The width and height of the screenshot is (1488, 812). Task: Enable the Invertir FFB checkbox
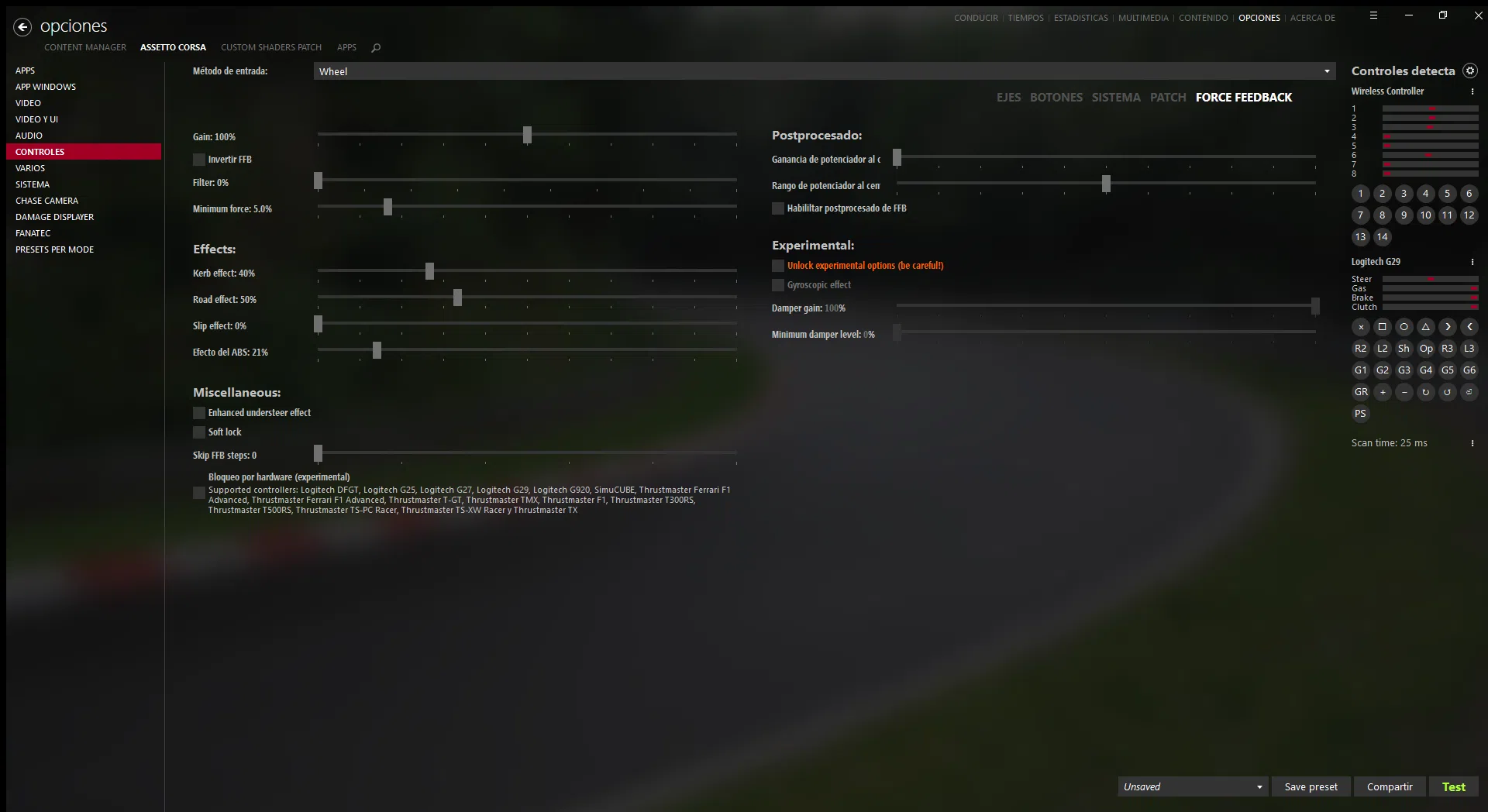pos(199,160)
